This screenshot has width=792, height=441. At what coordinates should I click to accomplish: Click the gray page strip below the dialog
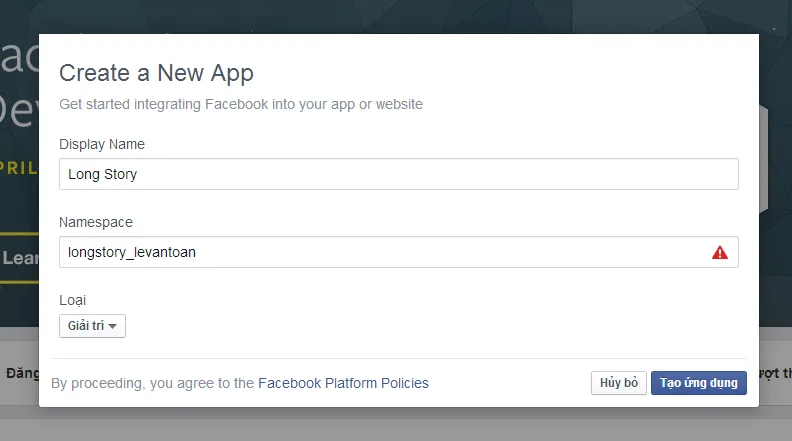tap(400, 425)
